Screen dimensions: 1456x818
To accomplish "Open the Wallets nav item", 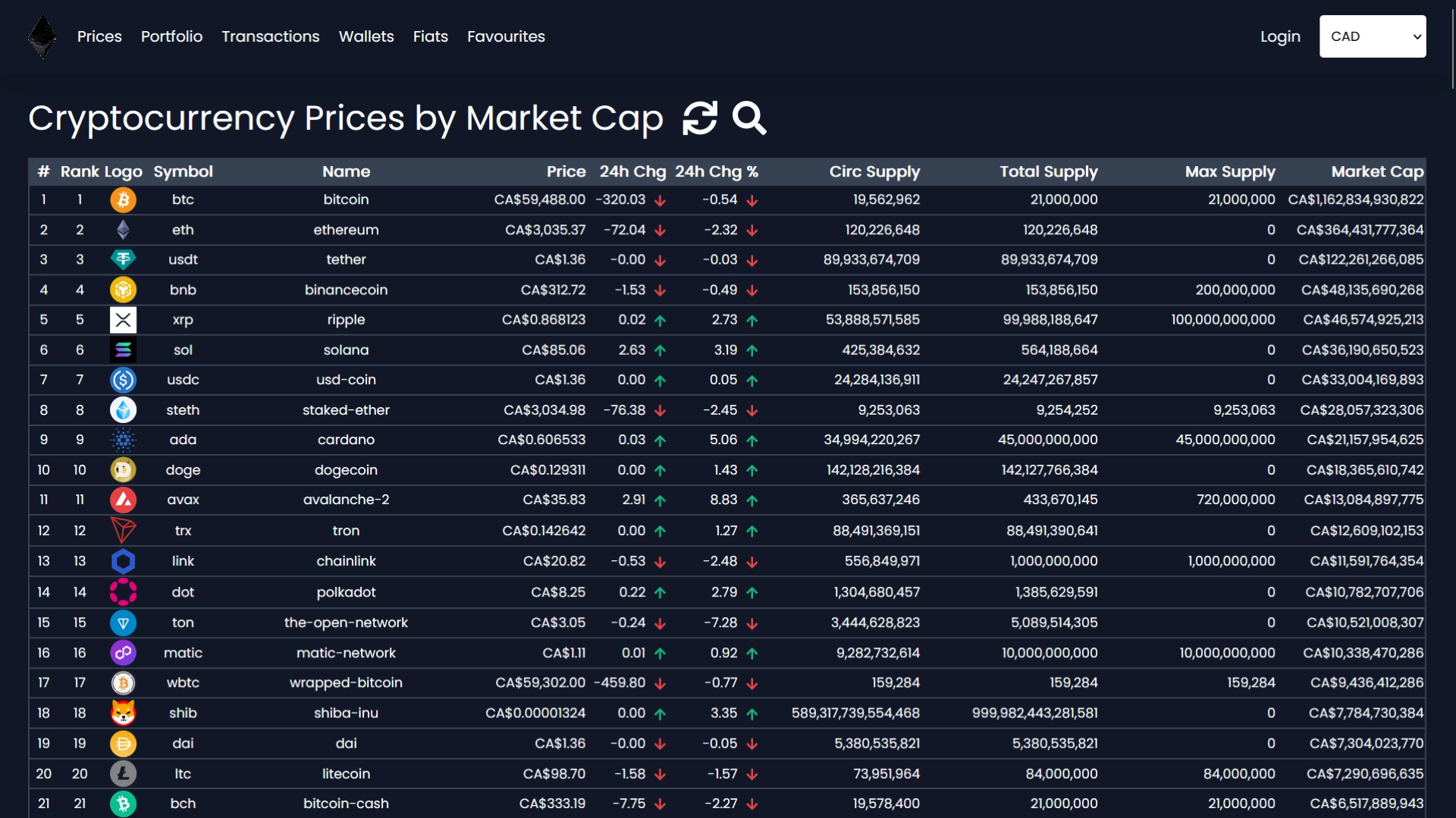I will click(x=366, y=36).
